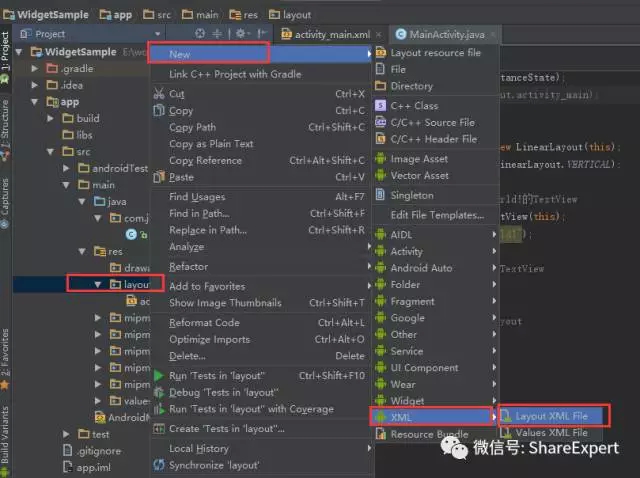
Task: Click the green Run Tests arrow icon
Action: coord(159,376)
